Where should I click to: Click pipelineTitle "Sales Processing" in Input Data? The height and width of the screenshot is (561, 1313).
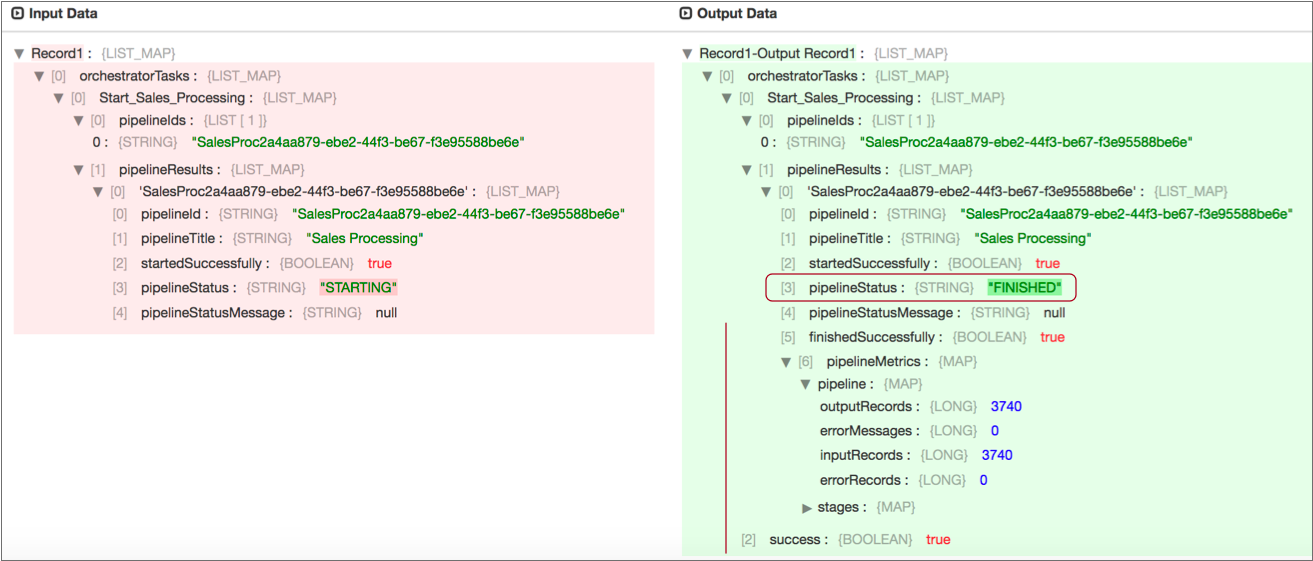pyautogui.click(x=365, y=239)
